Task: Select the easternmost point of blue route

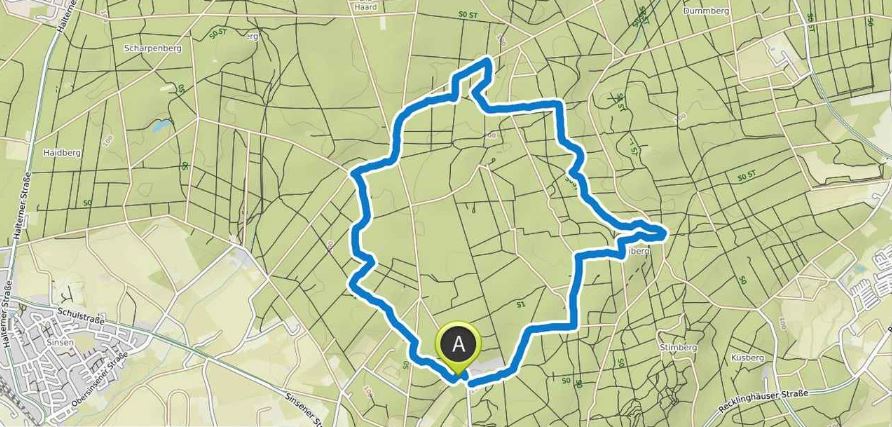Action: point(662,231)
